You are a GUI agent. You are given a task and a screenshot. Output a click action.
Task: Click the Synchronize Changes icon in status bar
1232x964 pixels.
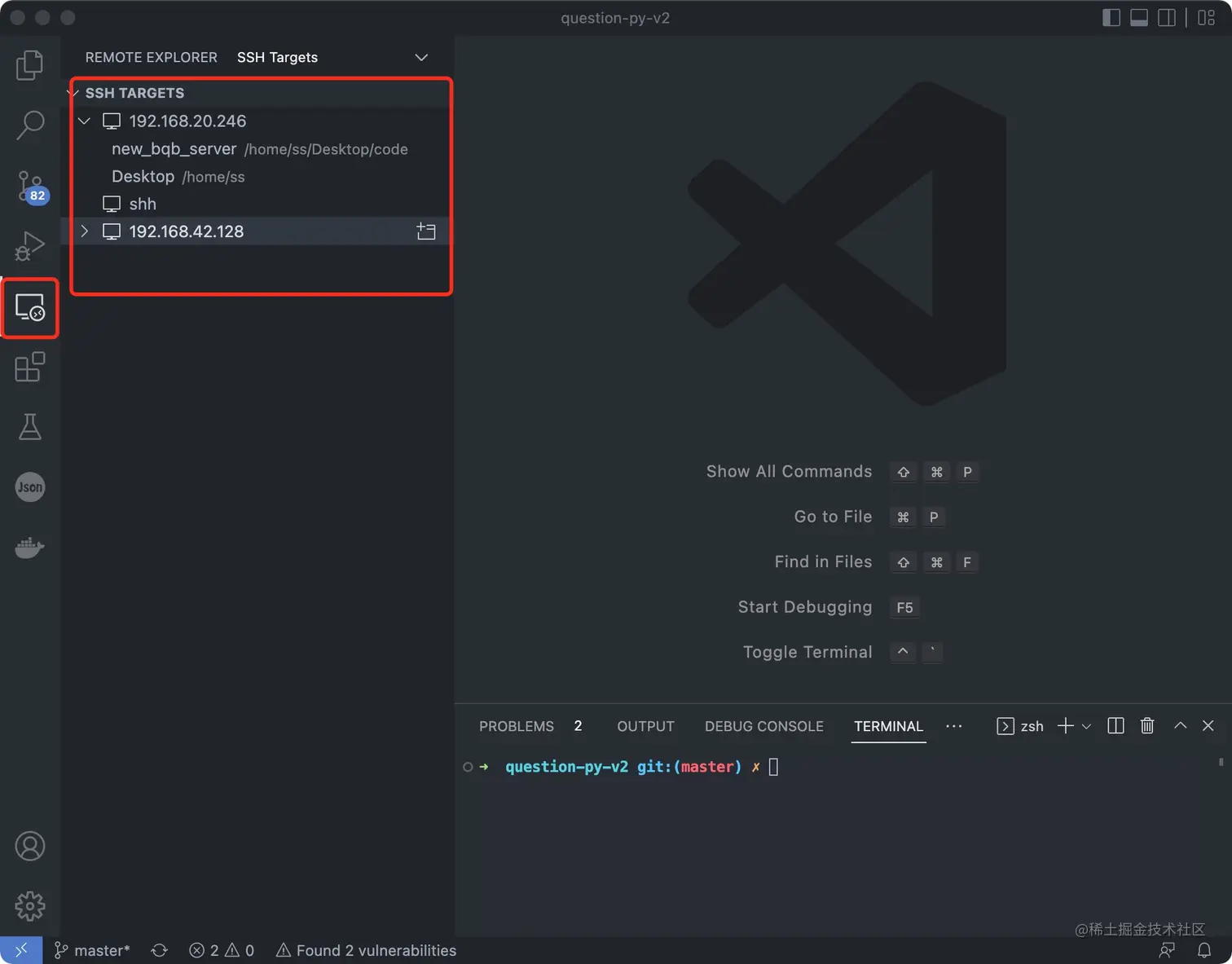coord(160,950)
